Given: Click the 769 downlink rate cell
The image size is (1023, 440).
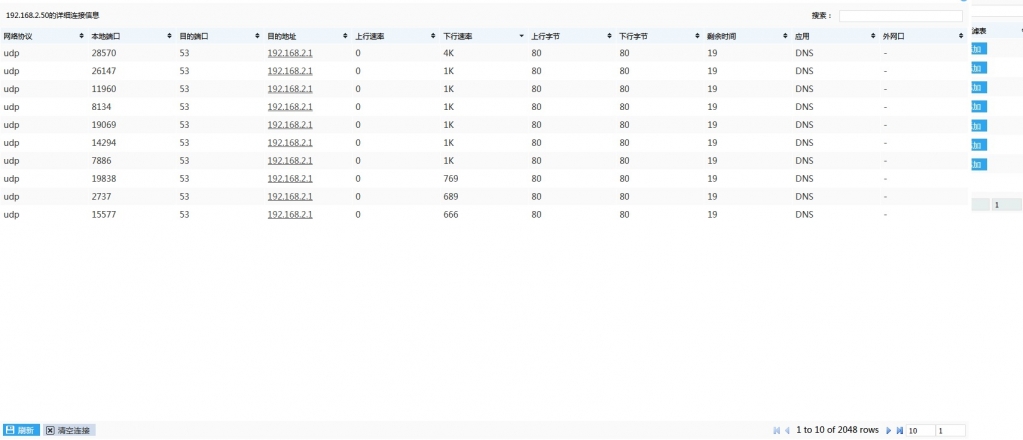Looking at the screenshot, I should click(451, 178).
